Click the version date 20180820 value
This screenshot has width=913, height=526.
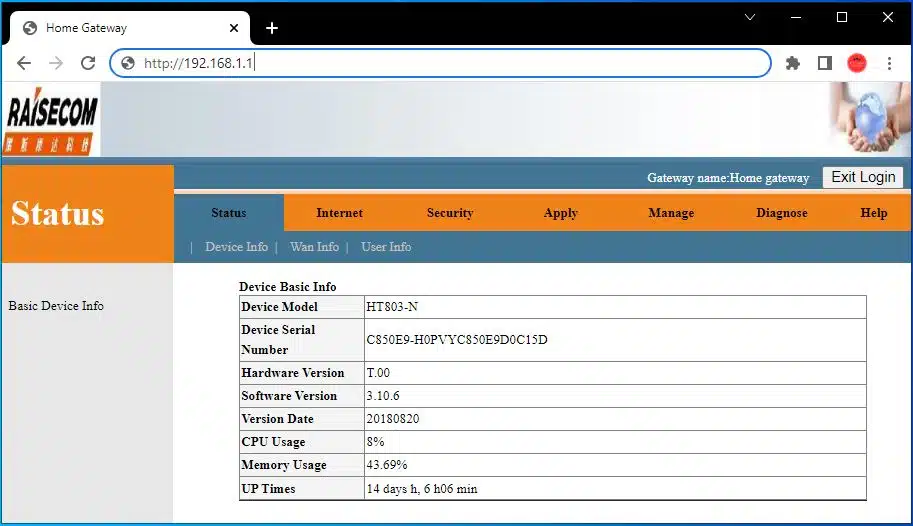click(x=392, y=419)
